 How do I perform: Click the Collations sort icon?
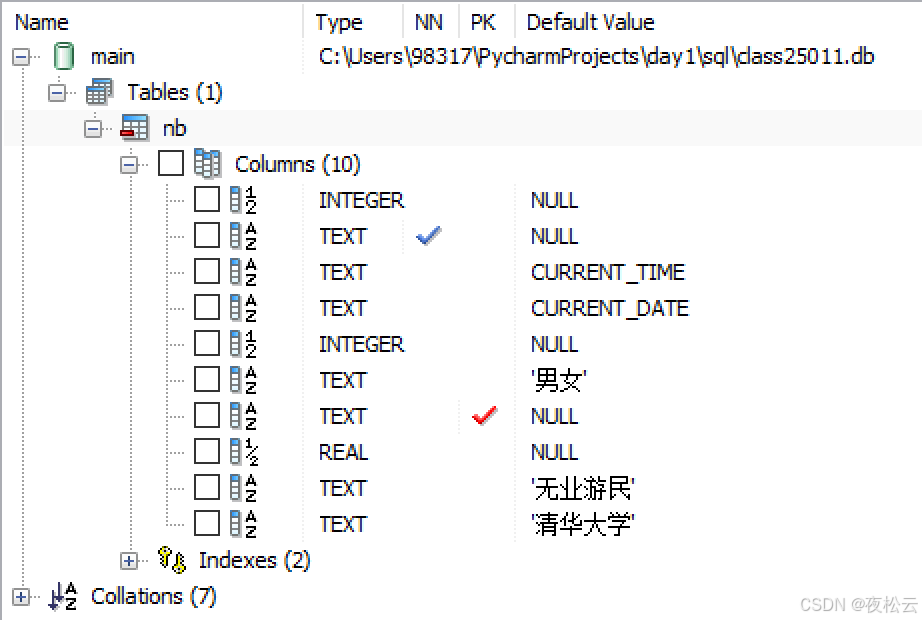(x=64, y=596)
